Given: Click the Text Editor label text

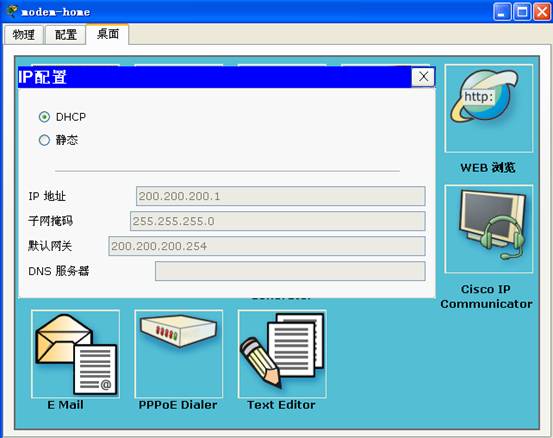Looking at the screenshot, I should click(x=281, y=404).
